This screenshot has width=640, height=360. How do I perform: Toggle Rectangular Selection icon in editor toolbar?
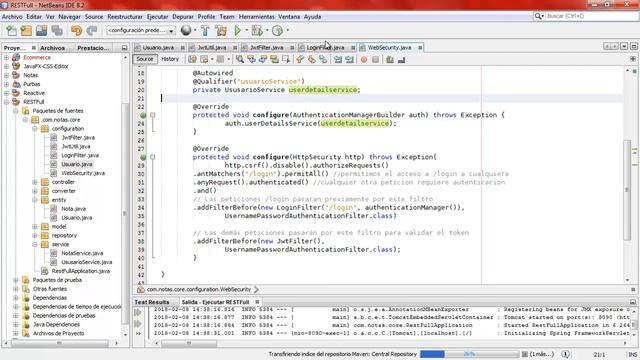286,60
